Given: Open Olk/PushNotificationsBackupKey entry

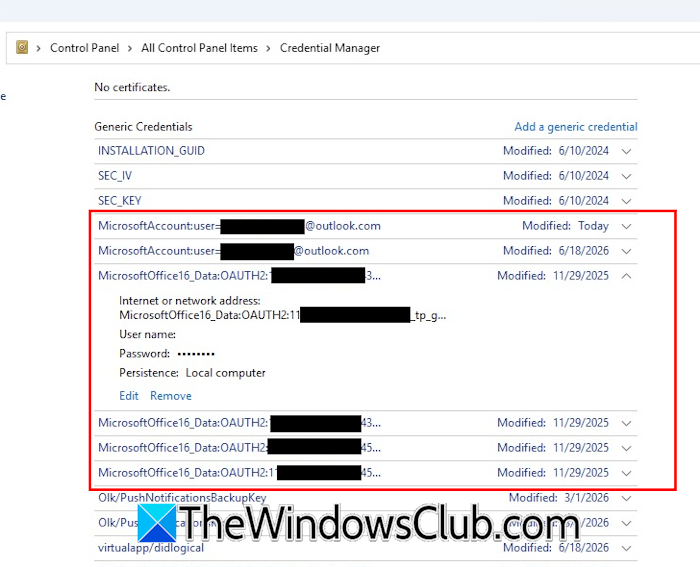Looking at the screenshot, I should coord(182,497).
